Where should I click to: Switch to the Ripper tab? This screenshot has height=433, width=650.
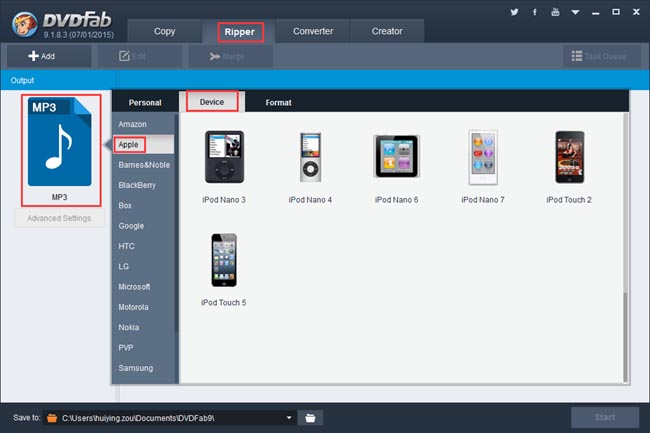click(x=240, y=32)
